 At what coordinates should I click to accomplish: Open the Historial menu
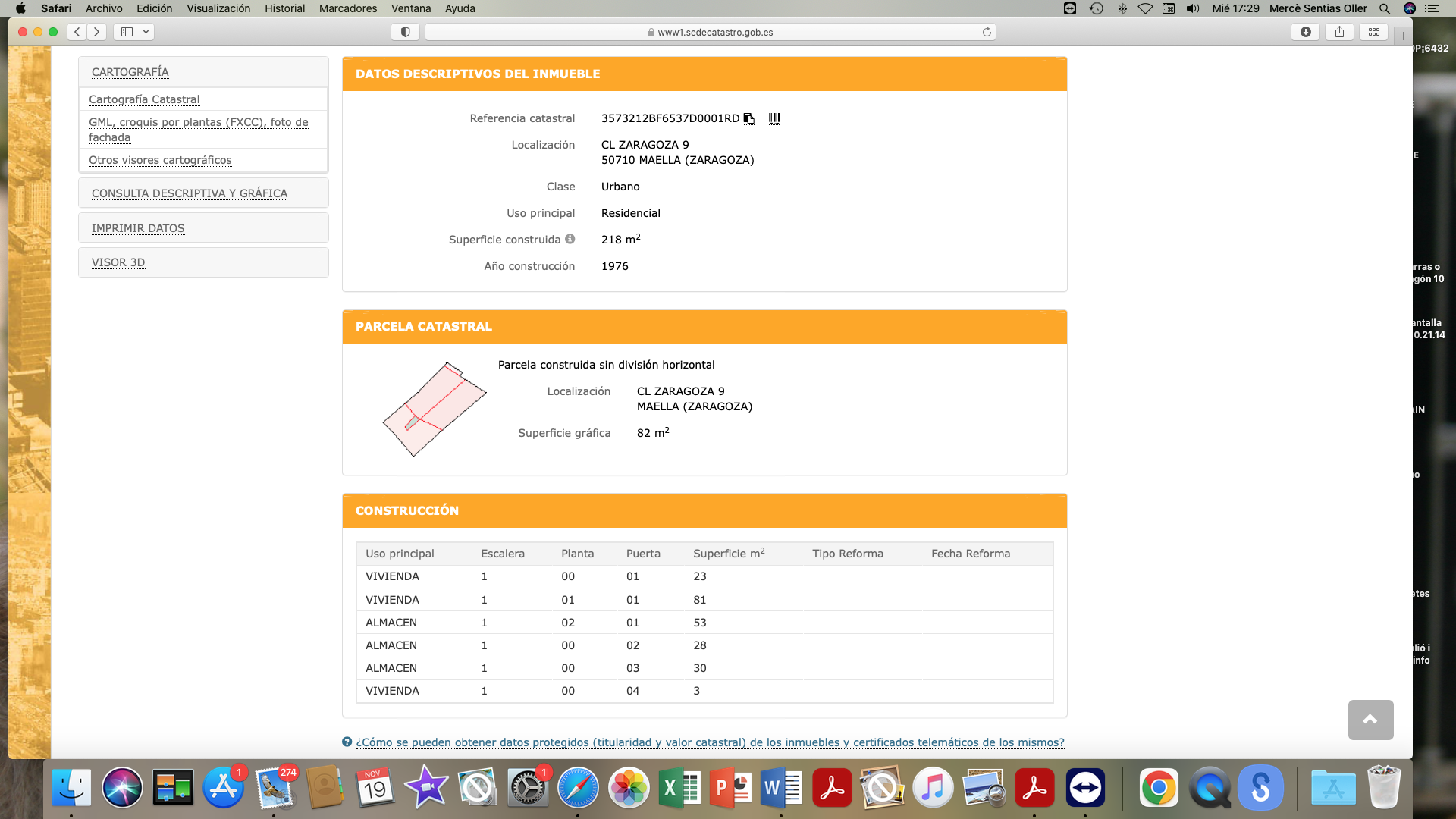(284, 8)
